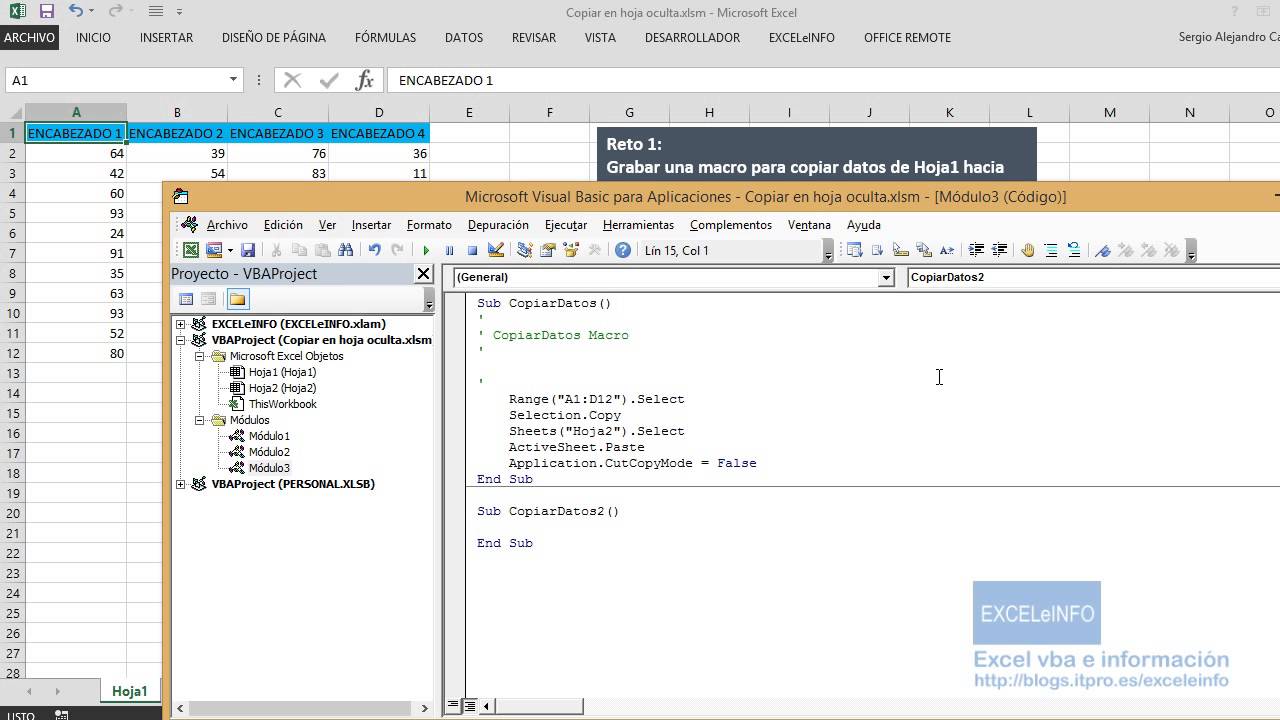Click the Uncomment Block icon
Viewport: 1280px width, 720px height.
(1074, 250)
